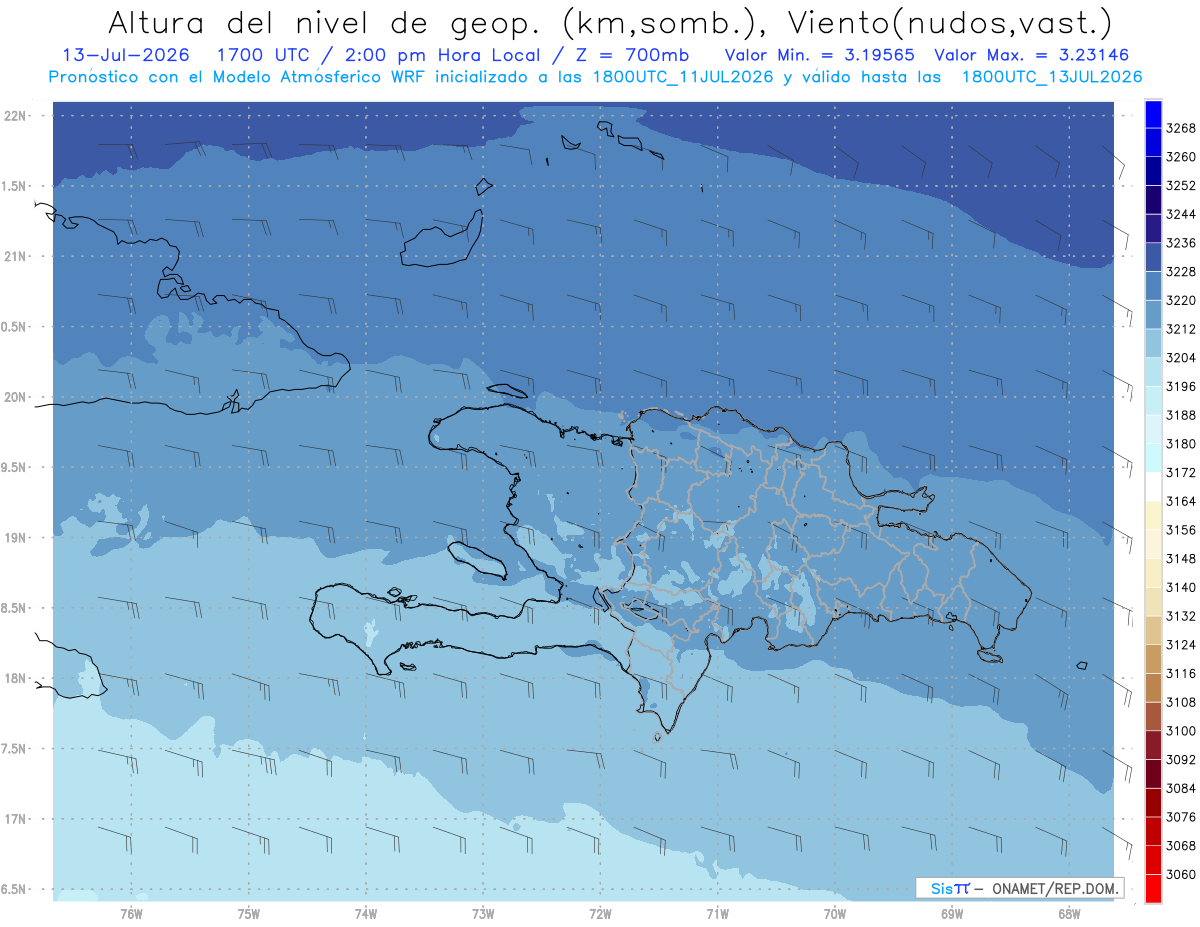Click the color bar swatch between 3228 and 3220
Viewport: 1200px width, 927px height.
click(1153, 286)
